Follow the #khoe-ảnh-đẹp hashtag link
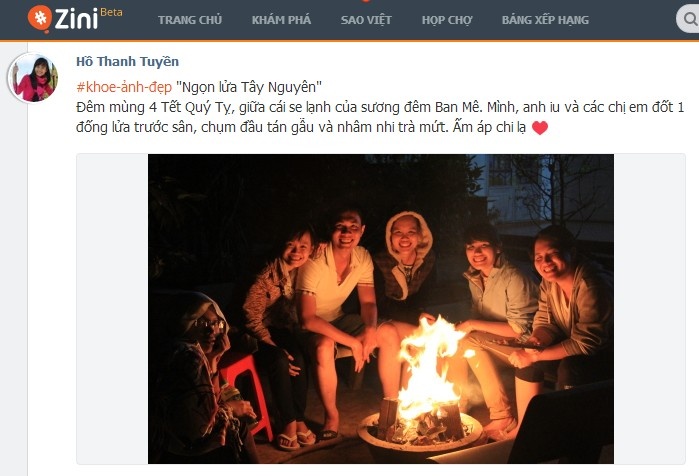The image size is (699, 476). click(x=124, y=87)
